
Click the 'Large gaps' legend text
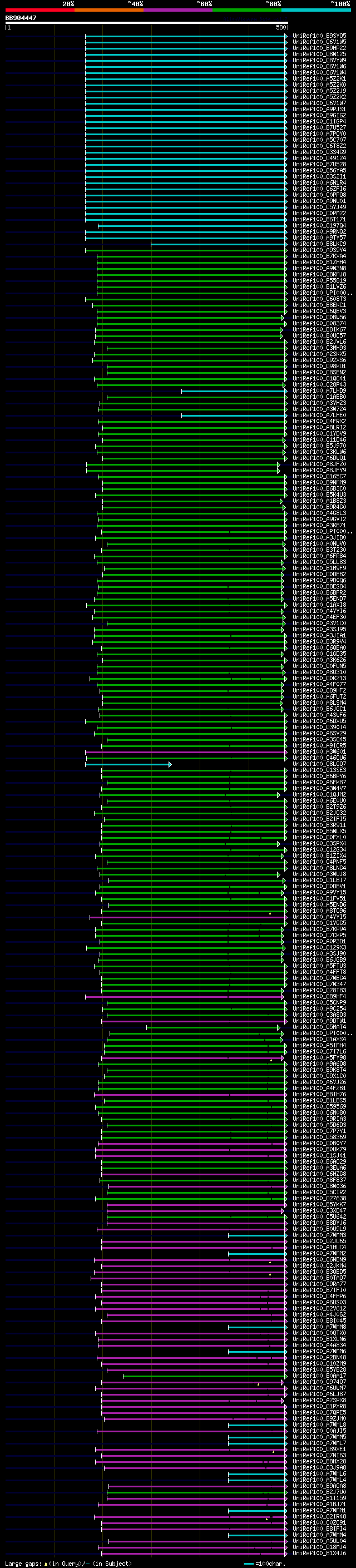(23, 1563)
